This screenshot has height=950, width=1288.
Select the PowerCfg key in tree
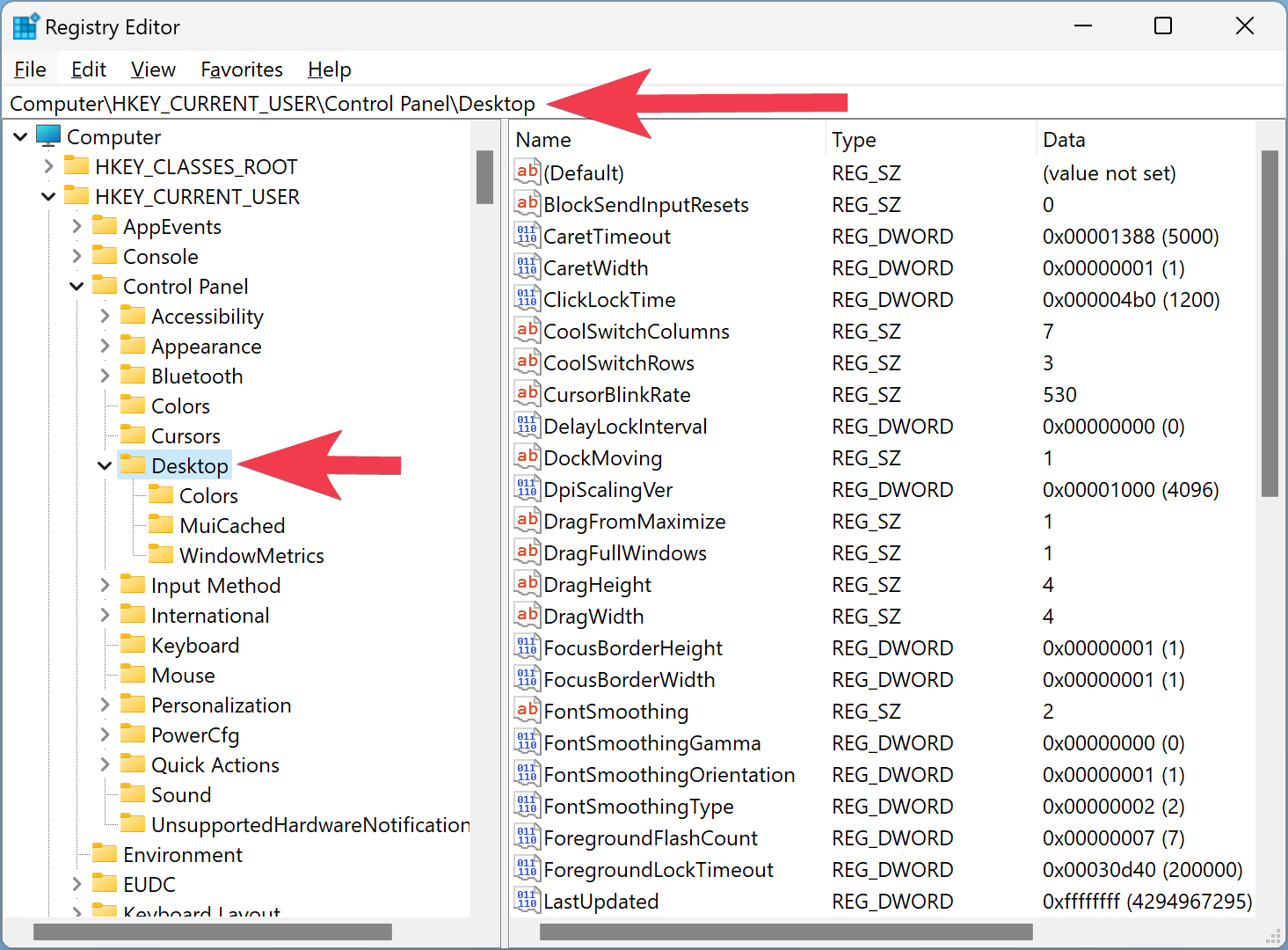tap(195, 735)
